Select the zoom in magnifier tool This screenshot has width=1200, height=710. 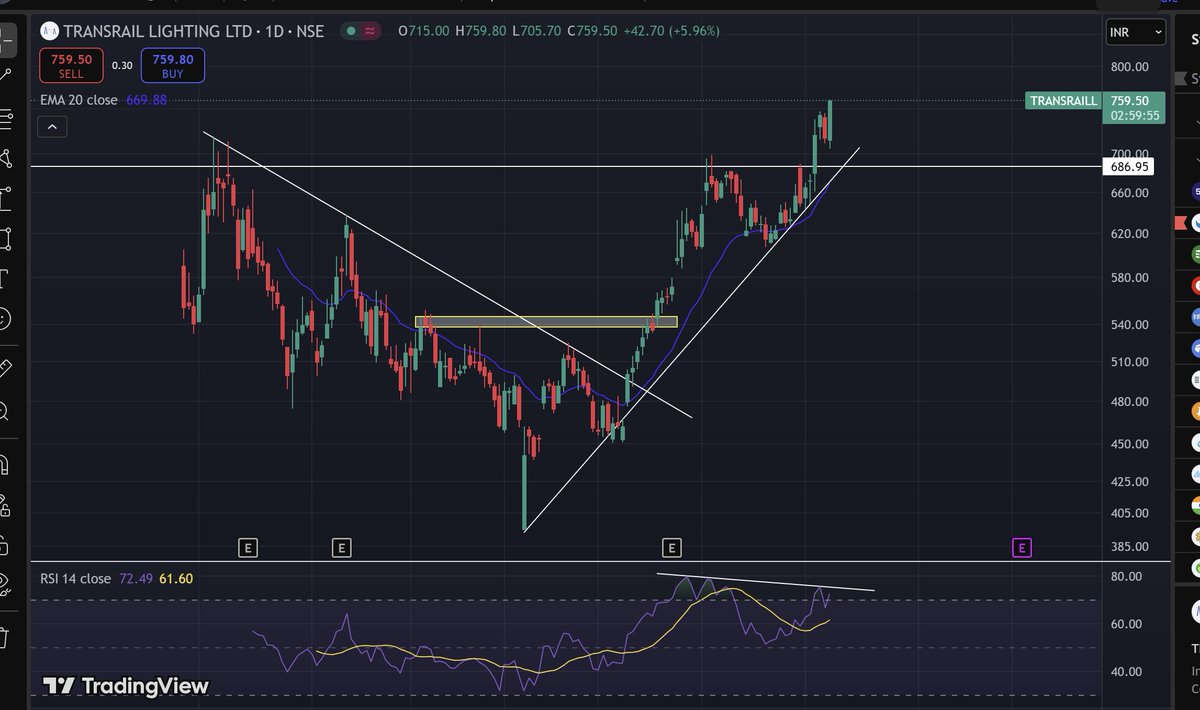pyautogui.click(x=5, y=410)
